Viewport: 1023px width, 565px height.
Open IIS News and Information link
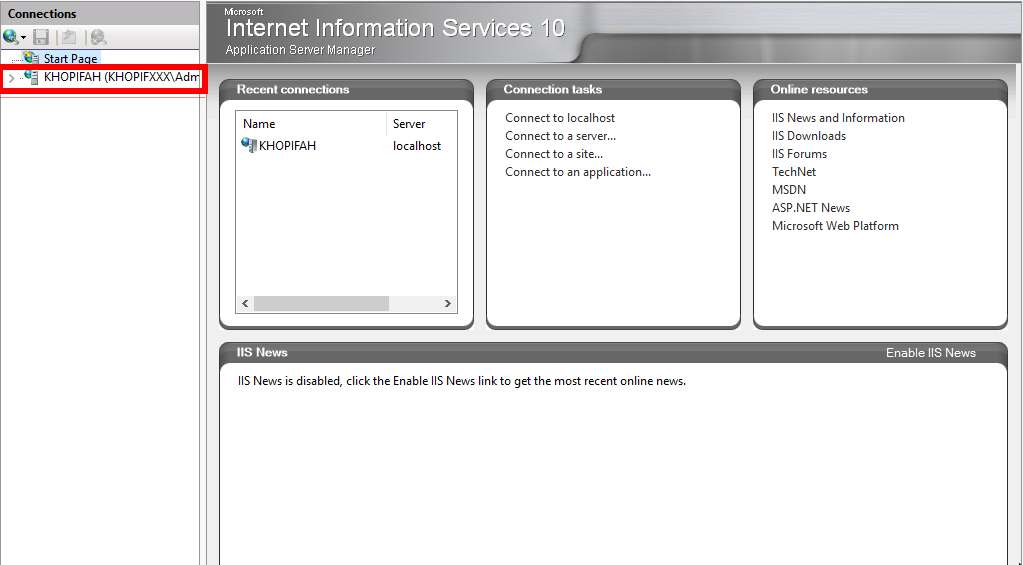[x=838, y=117]
